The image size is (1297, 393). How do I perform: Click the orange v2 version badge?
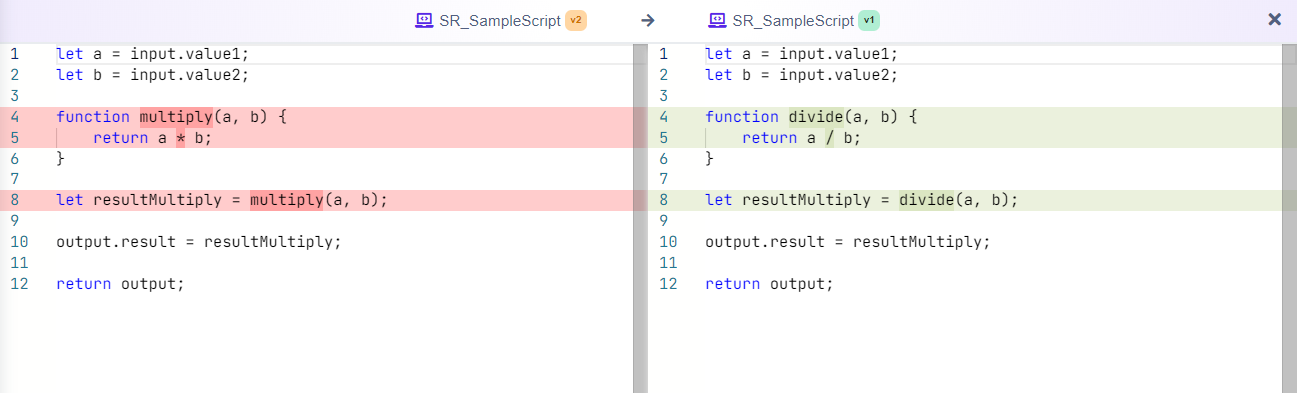point(575,20)
